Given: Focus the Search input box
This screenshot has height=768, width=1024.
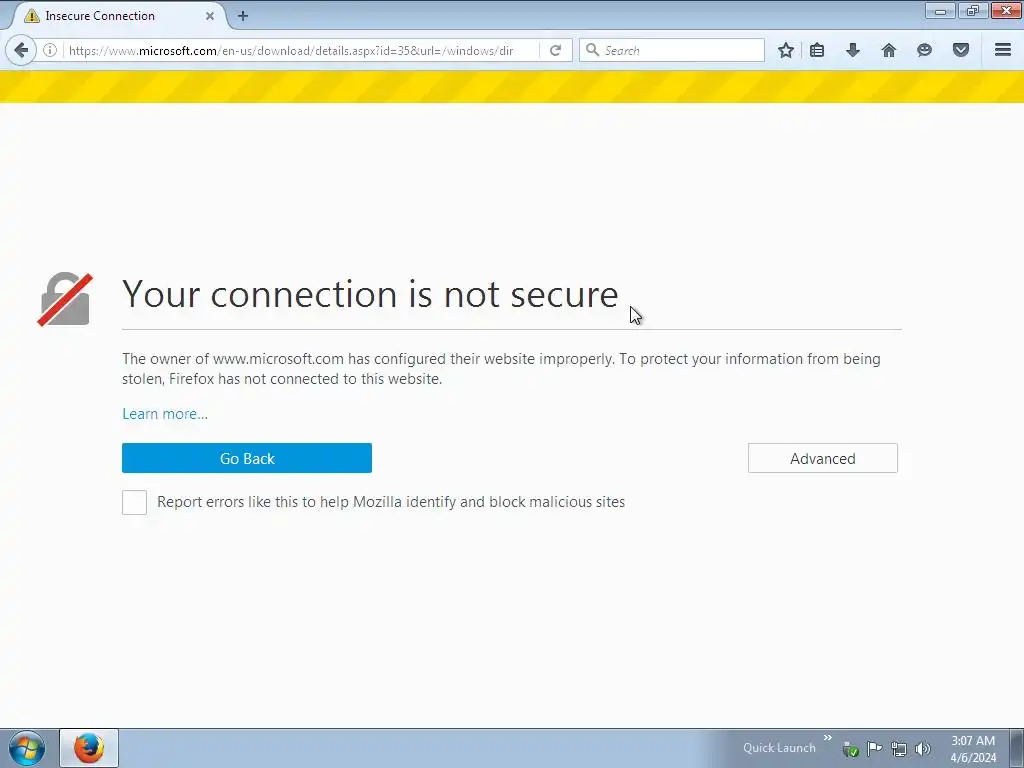Looking at the screenshot, I should 671,50.
